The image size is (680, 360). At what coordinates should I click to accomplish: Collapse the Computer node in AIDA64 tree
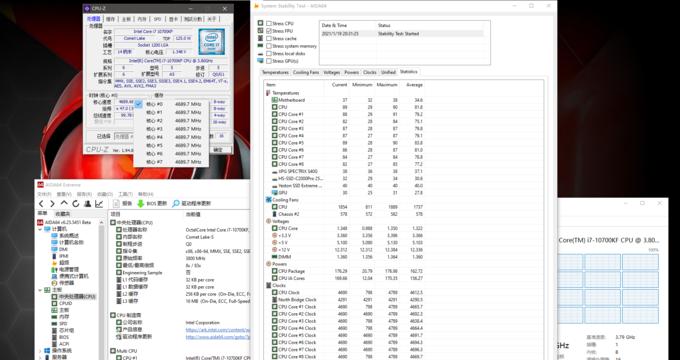40,229
